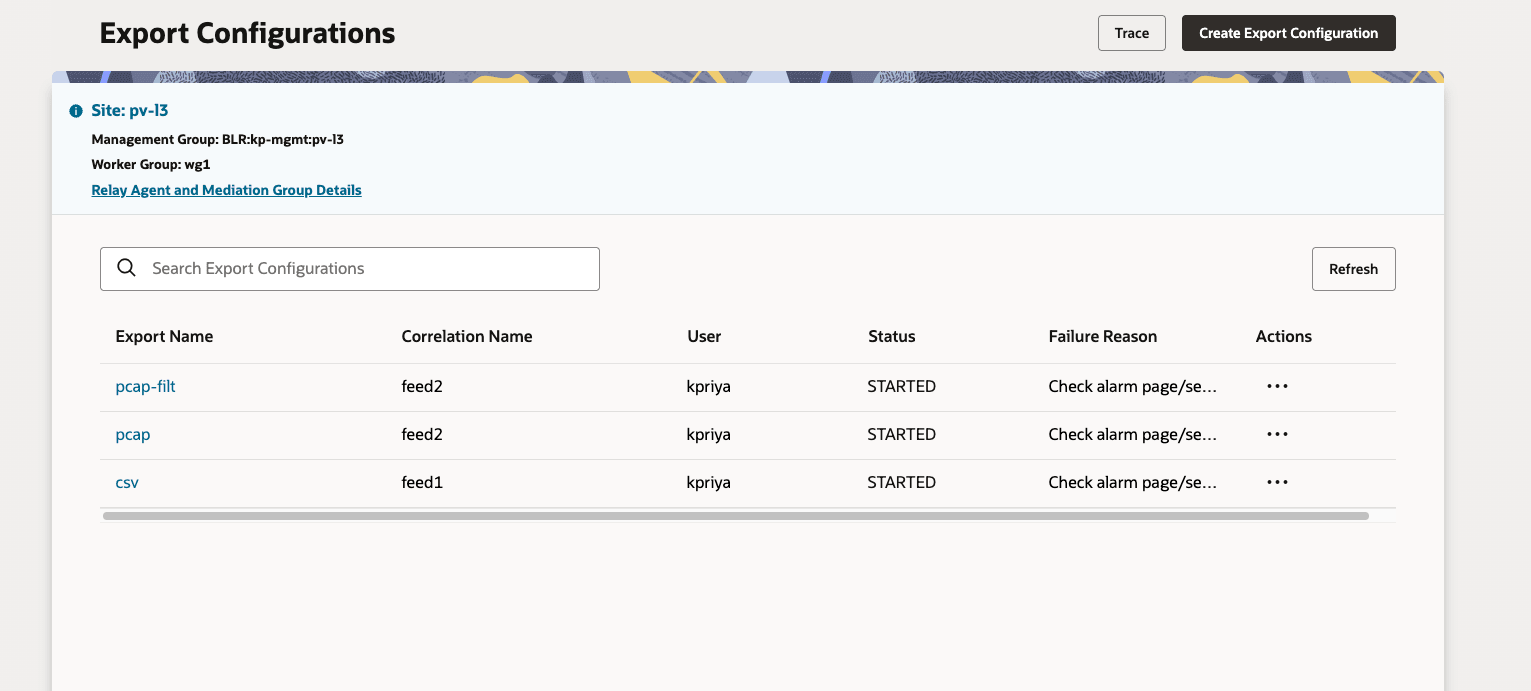The height and width of the screenshot is (691, 1531).
Task: Sort the table by Status column
Action: [x=891, y=336]
